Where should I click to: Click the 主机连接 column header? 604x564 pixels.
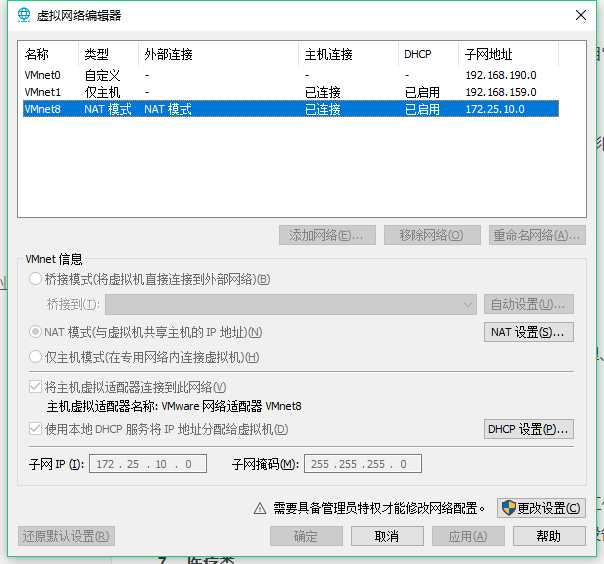(348, 54)
